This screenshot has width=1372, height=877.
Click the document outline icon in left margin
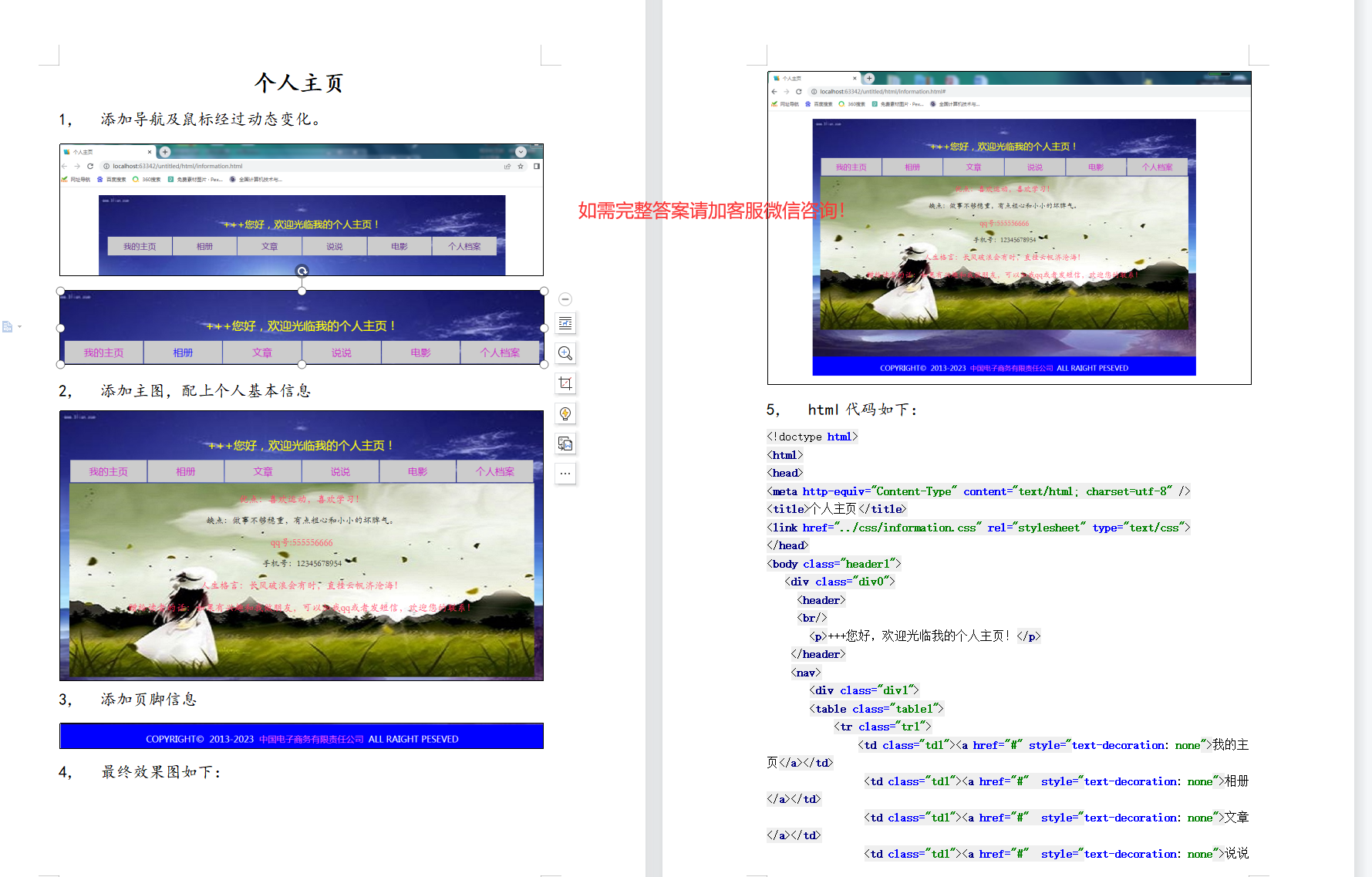coord(8,327)
